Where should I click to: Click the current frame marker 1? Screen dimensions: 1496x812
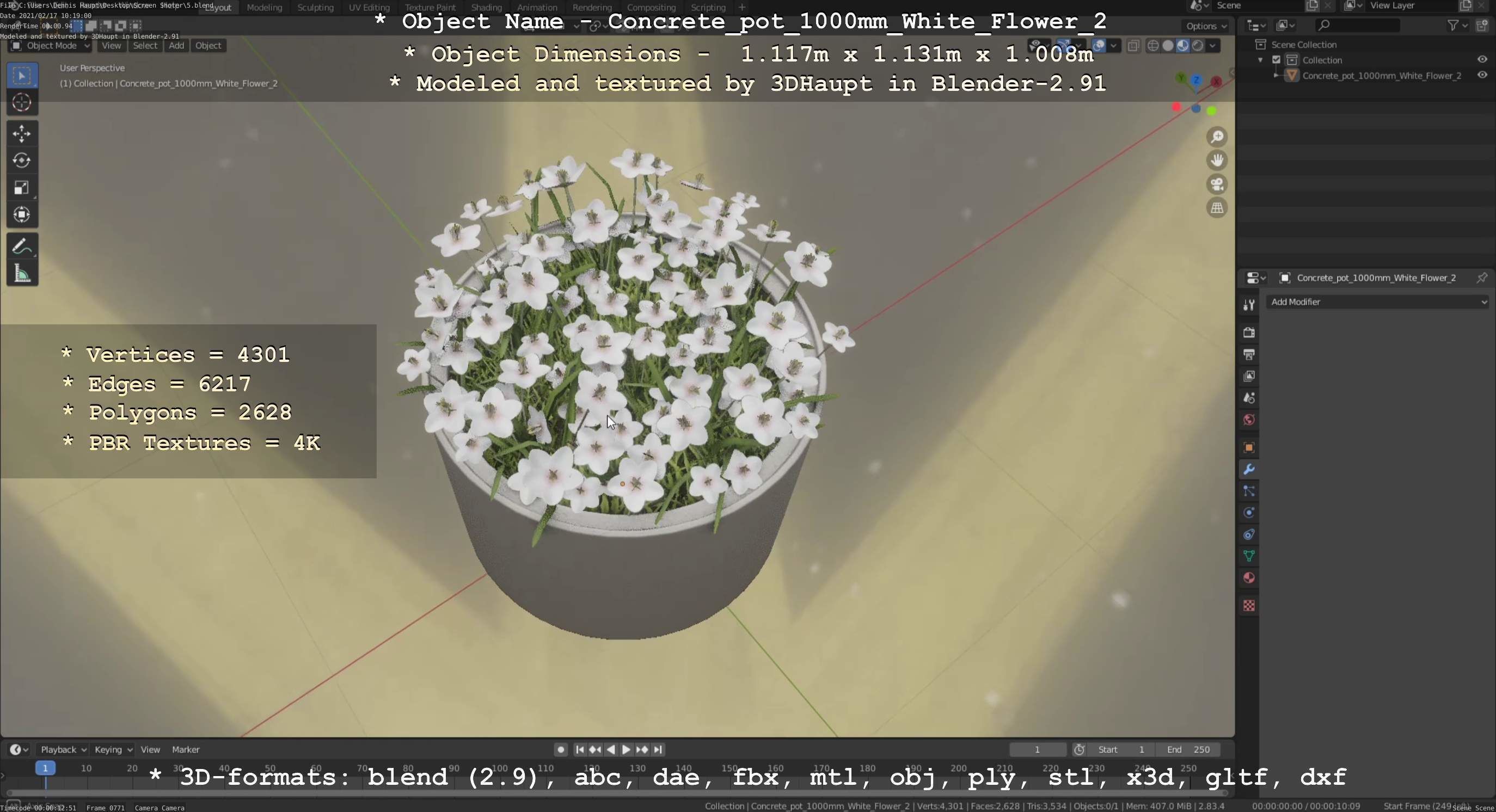click(x=45, y=768)
